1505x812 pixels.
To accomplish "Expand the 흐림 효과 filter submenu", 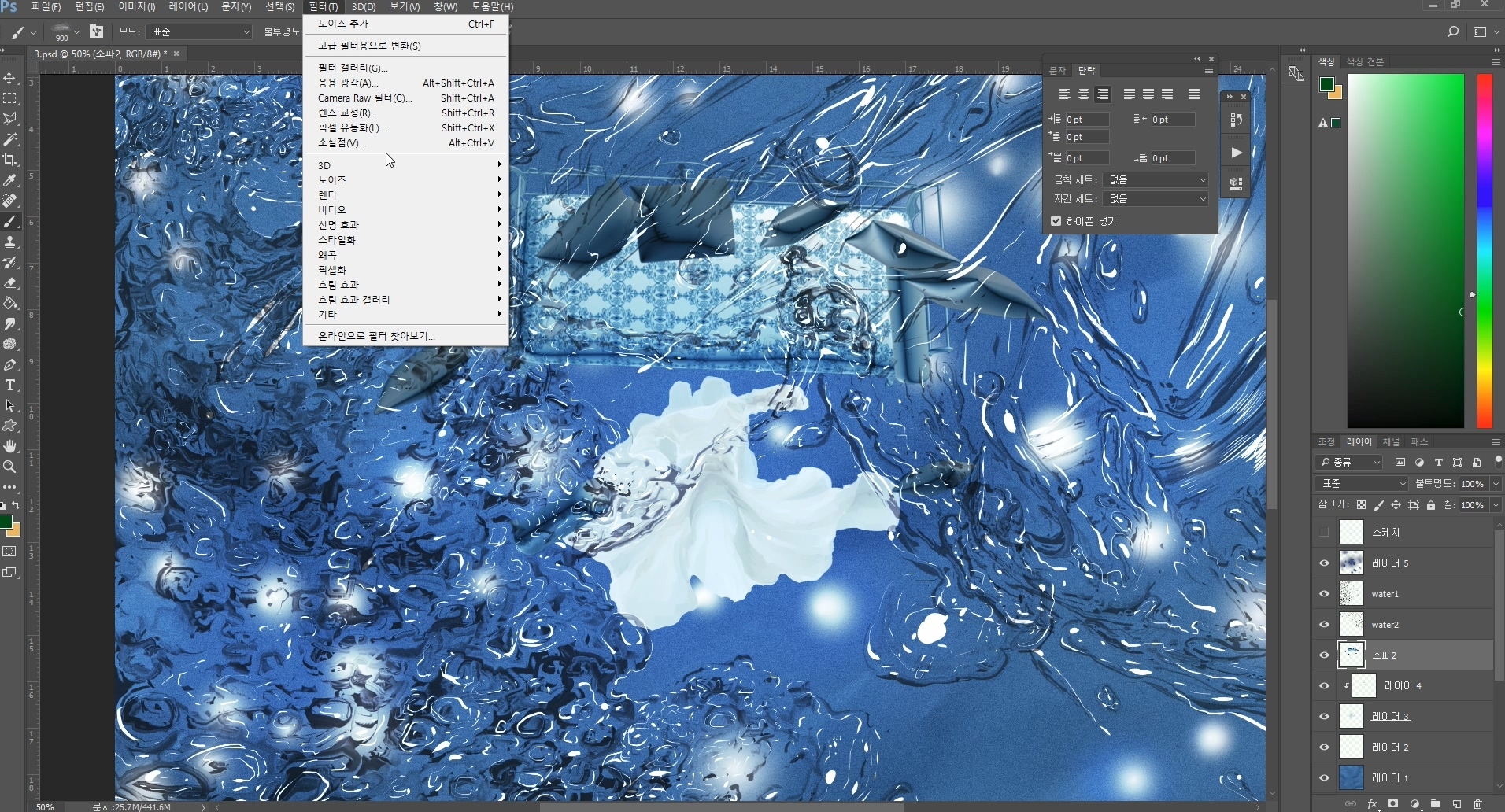I will (405, 285).
